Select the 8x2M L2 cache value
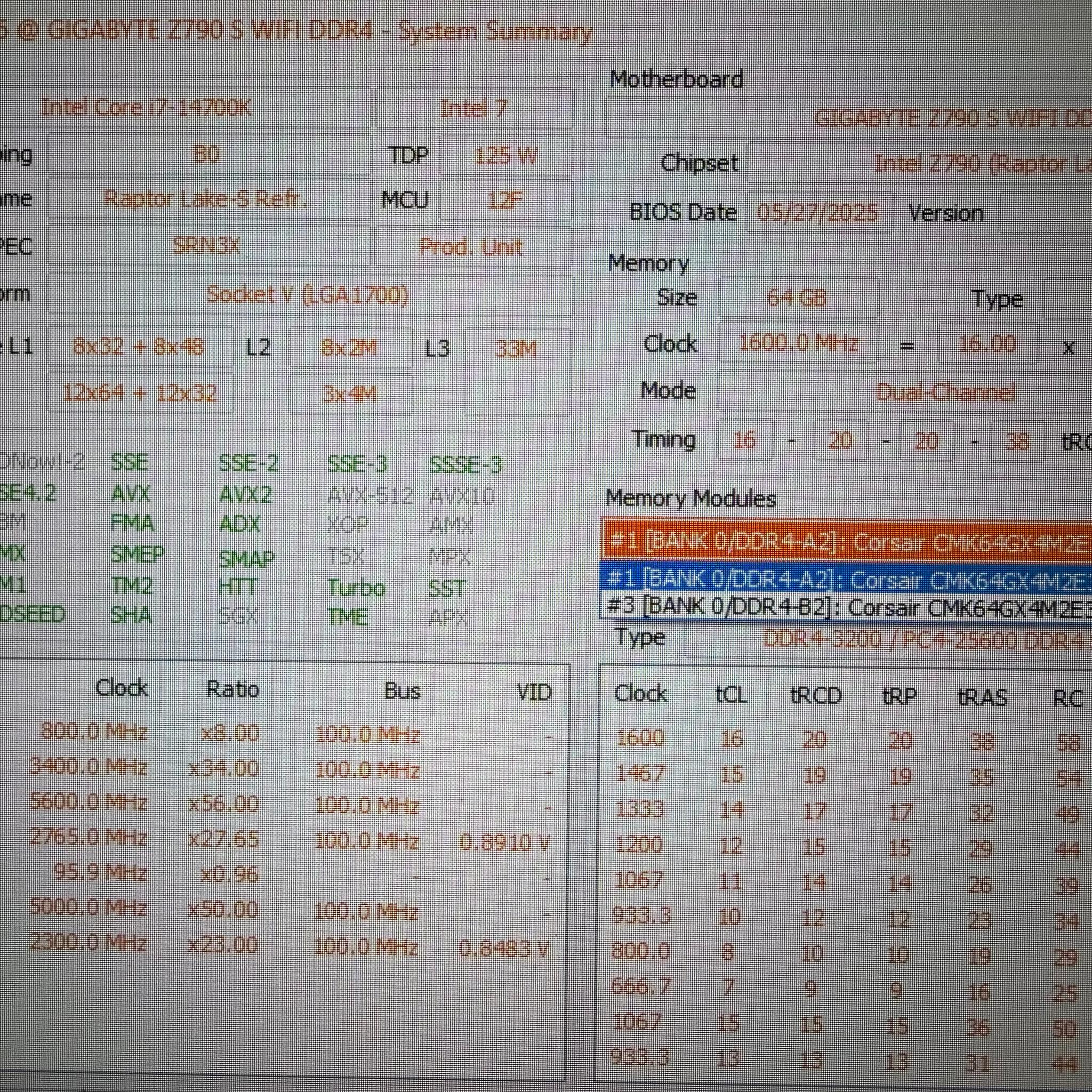The image size is (1092, 1092). tap(349, 348)
